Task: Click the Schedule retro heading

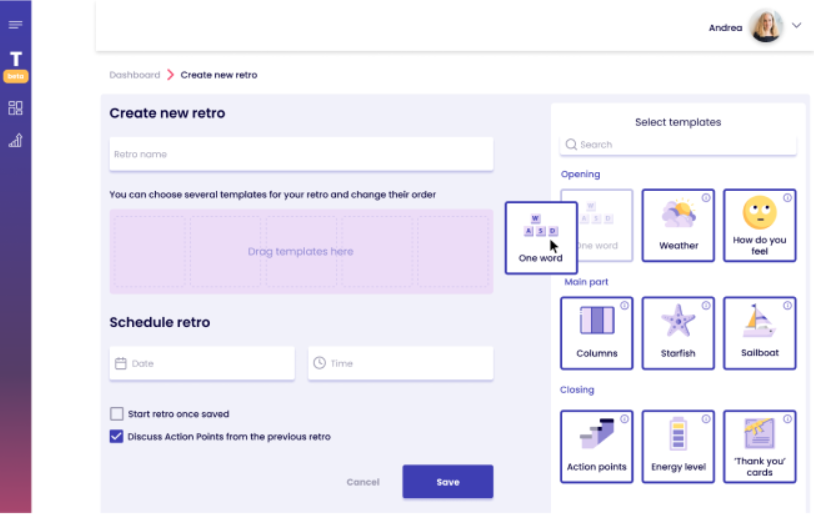Action: click(159, 322)
